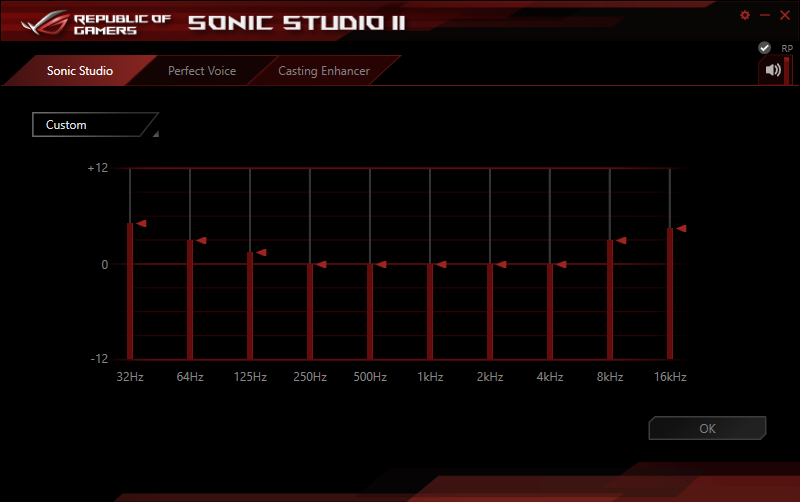The height and width of the screenshot is (502, 800).
Task: Close the Sonic Studio II window
Action: pyautogui.click(x=785, y=15)
